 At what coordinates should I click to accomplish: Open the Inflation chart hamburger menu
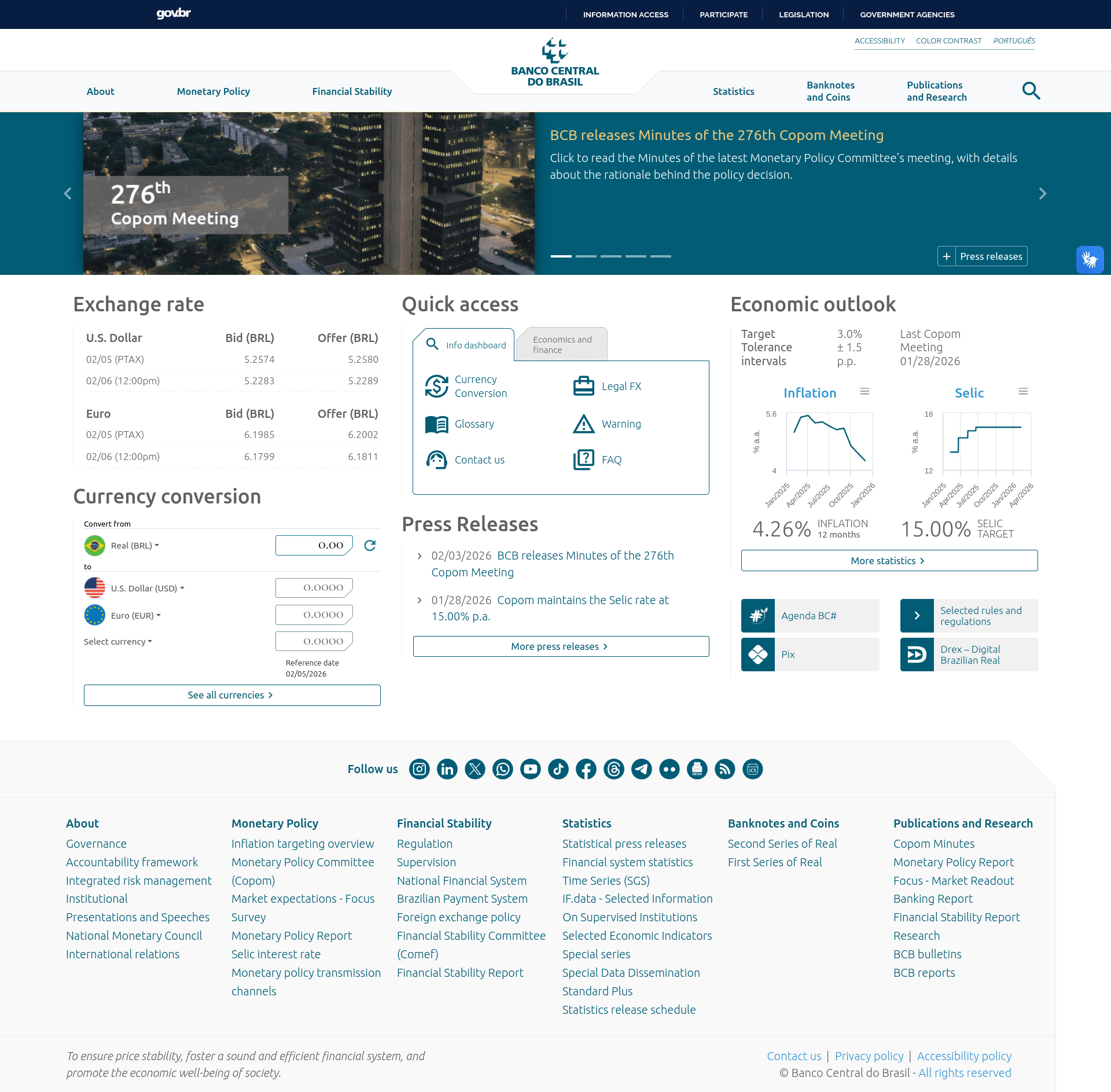(864, 392)
